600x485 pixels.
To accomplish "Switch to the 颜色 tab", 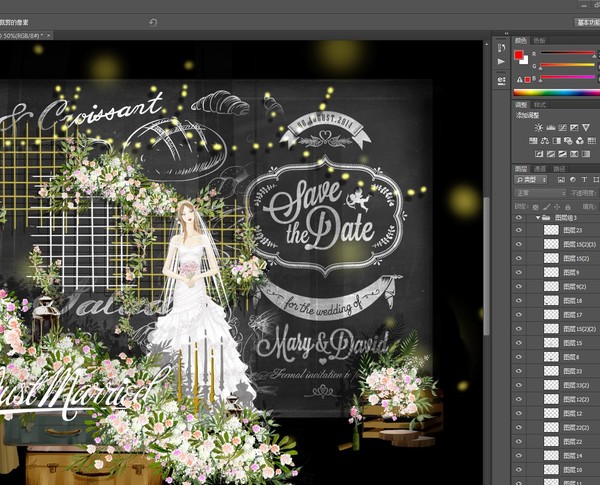I will [x=520, y=40].
